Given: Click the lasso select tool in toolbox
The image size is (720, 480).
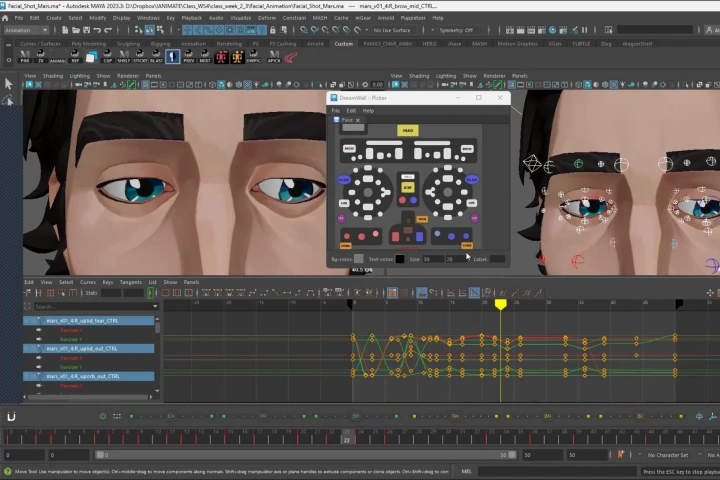Looking at the screenshot, I should (8, 101).
